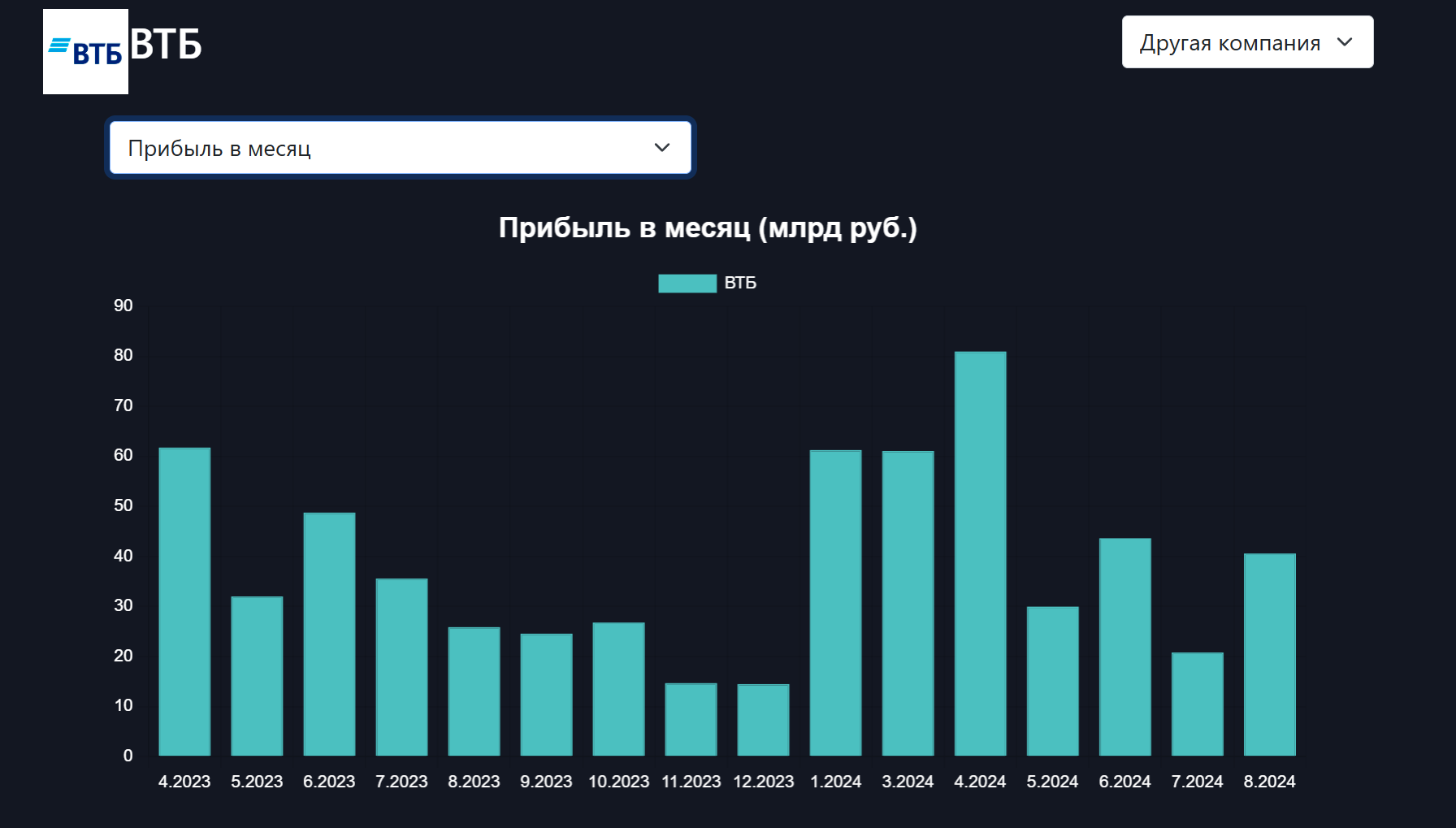Click the x-axis label 6.2023
This screenshot has height=828, width=1456.
pos(329,782)
